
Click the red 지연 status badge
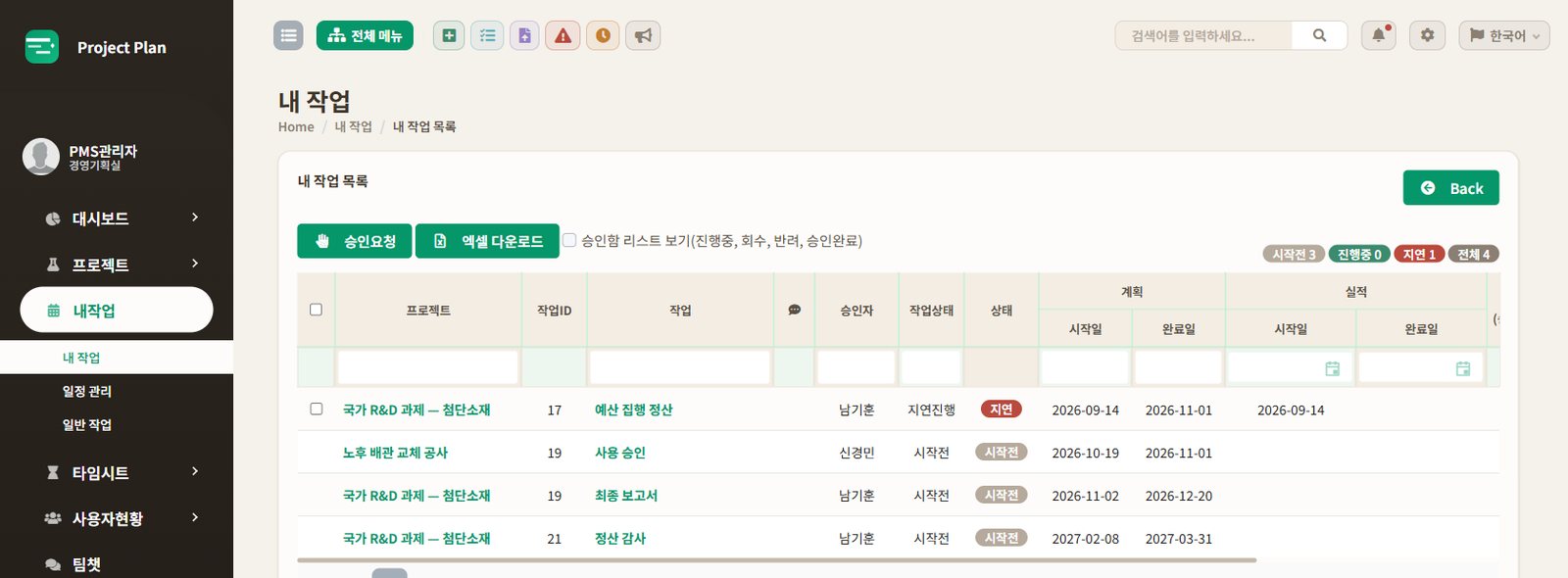coord(1001,409)
